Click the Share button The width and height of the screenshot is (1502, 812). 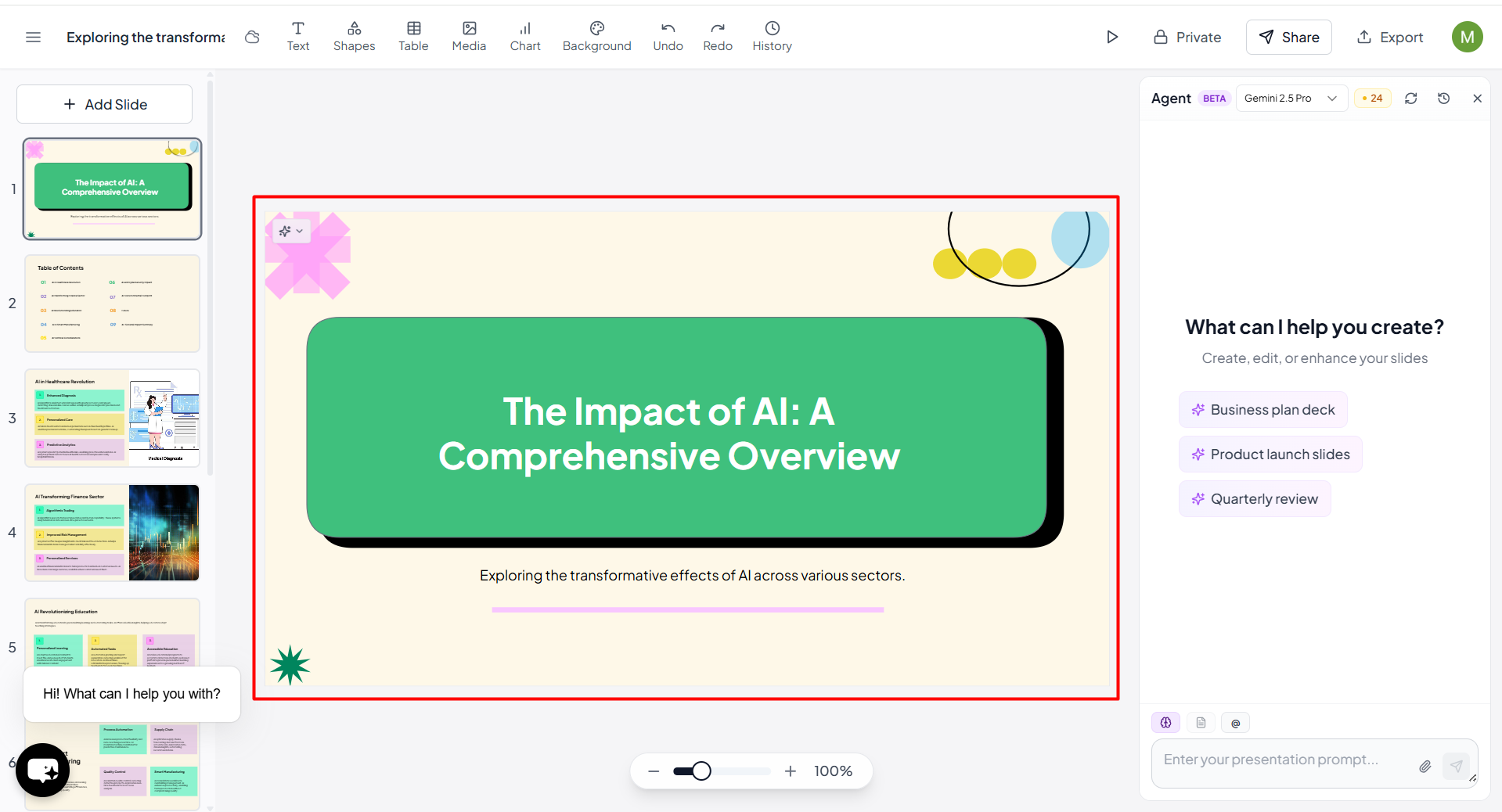click(x=1288, y=37)
